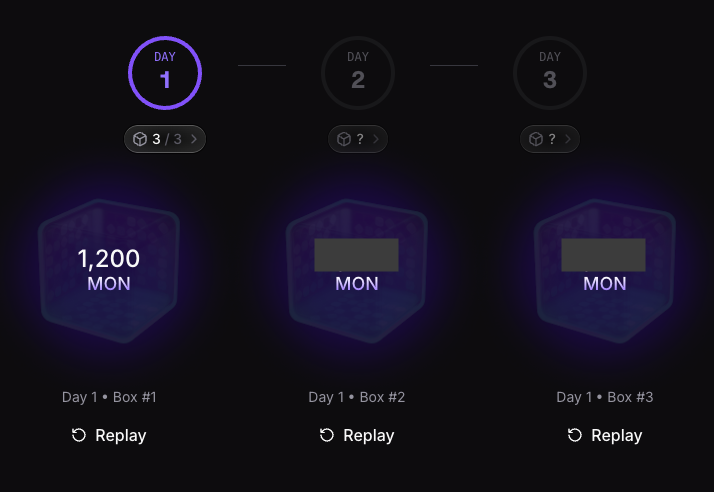The height and width of the screenshot is (492, 714).
Task: Click the Day 2 box cube icon
Action: click(x=344, y=139)
